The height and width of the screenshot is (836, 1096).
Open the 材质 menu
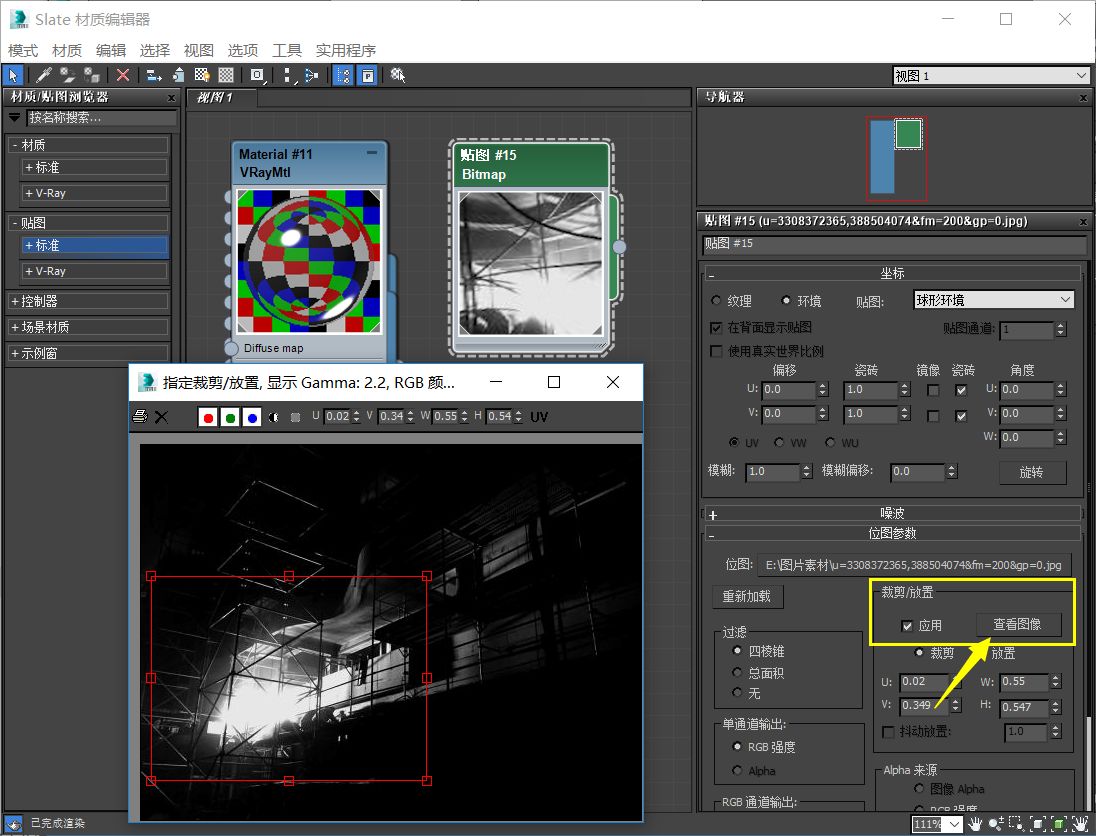(67, 50)
